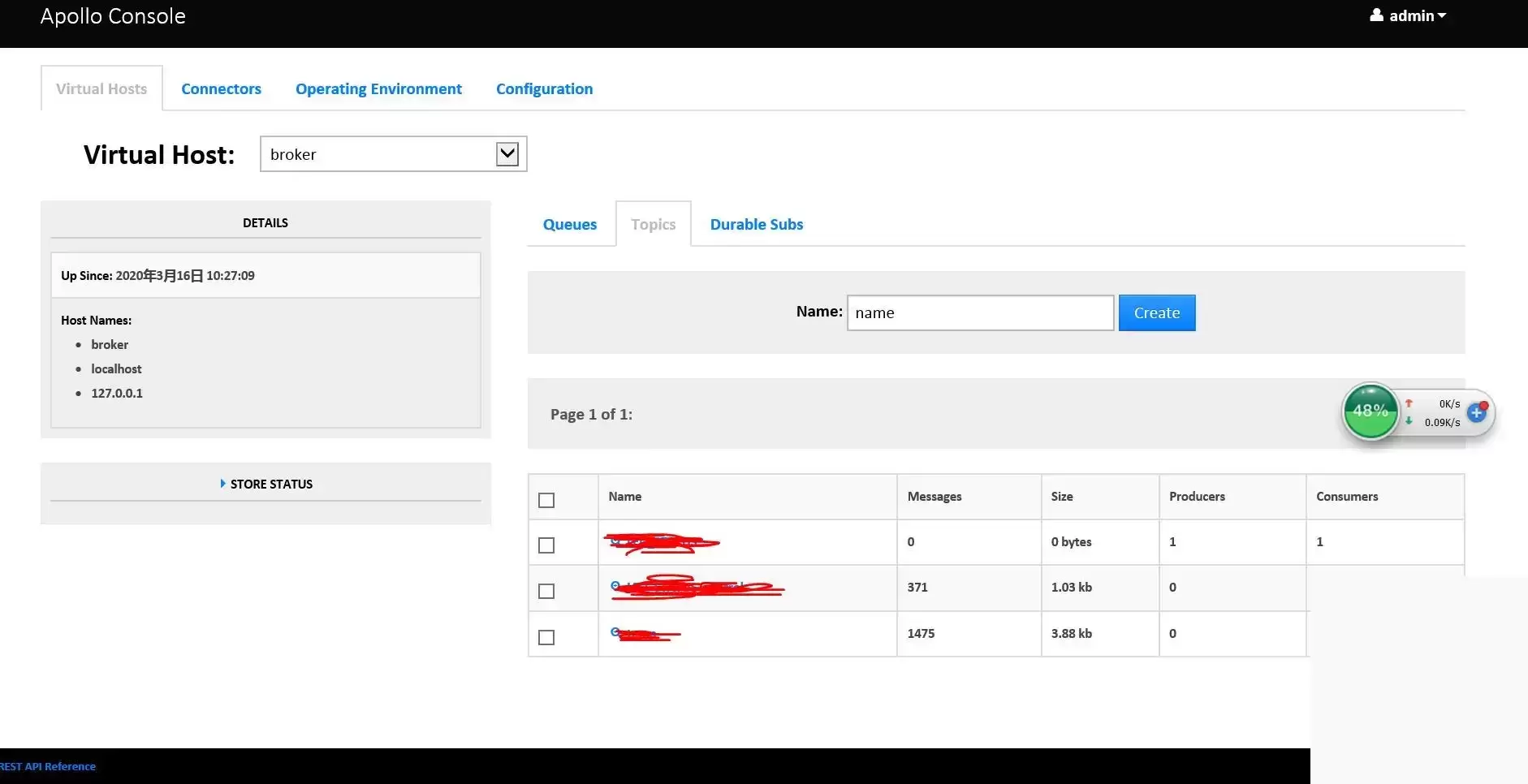
Task: Click the Apollo Console title
Action: pos(113,16)
